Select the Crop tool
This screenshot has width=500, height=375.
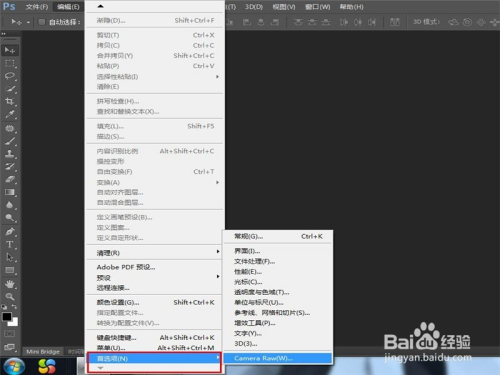[10, 101]
